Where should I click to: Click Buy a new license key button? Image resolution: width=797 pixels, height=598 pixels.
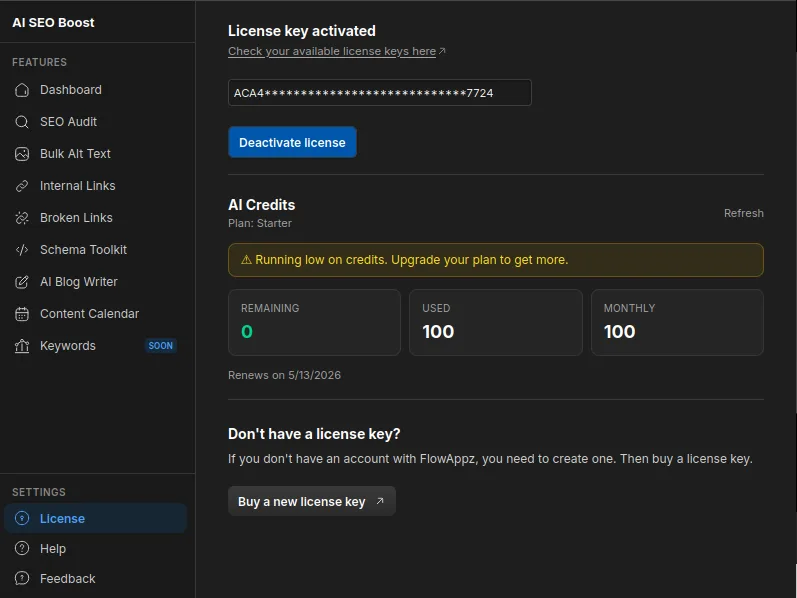point(312,501)
